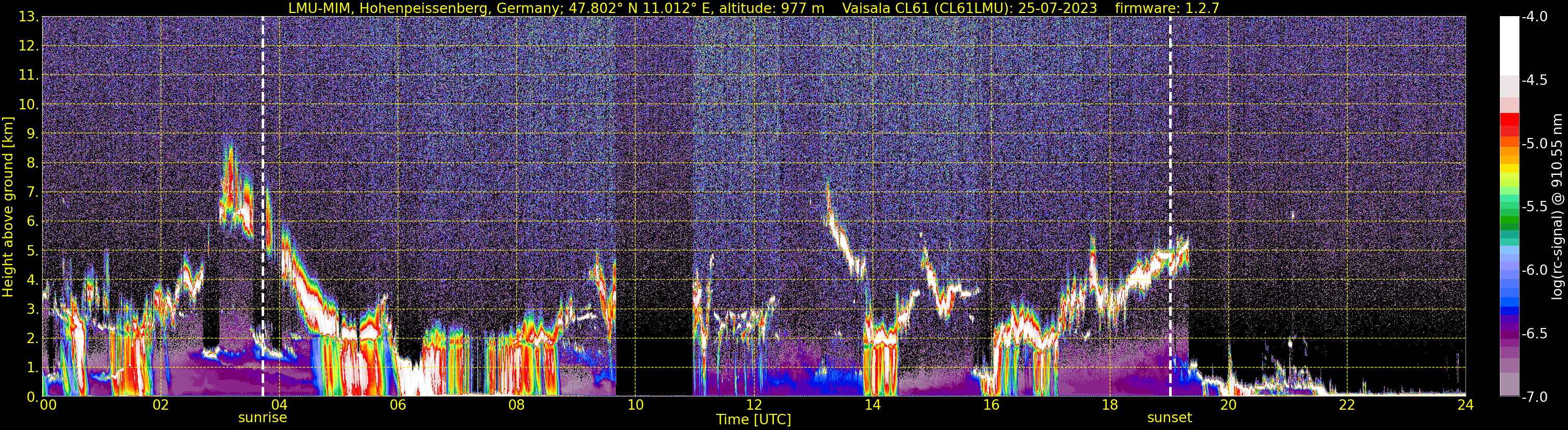Click the '-6.5' colorbar tick value
The width and height of the screenshot is (1568, 430).
pos(1534,334)
